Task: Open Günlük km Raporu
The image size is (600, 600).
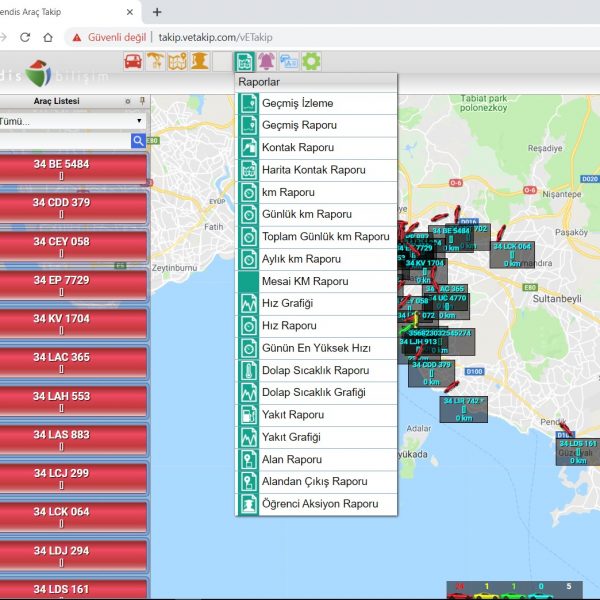Action: click(x=317, y=215)
